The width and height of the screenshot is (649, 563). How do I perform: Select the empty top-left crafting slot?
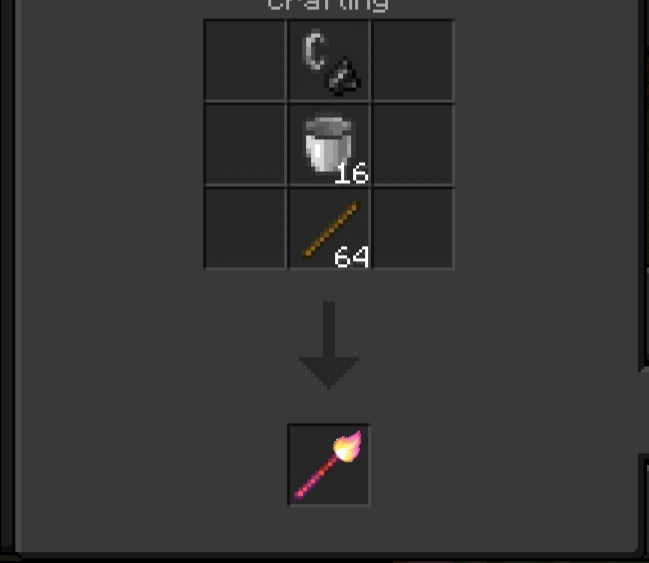coord(245,60)
